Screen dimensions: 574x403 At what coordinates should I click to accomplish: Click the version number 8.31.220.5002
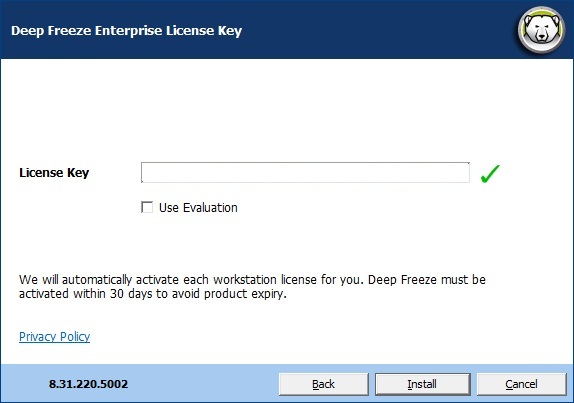tap(88, 384)
